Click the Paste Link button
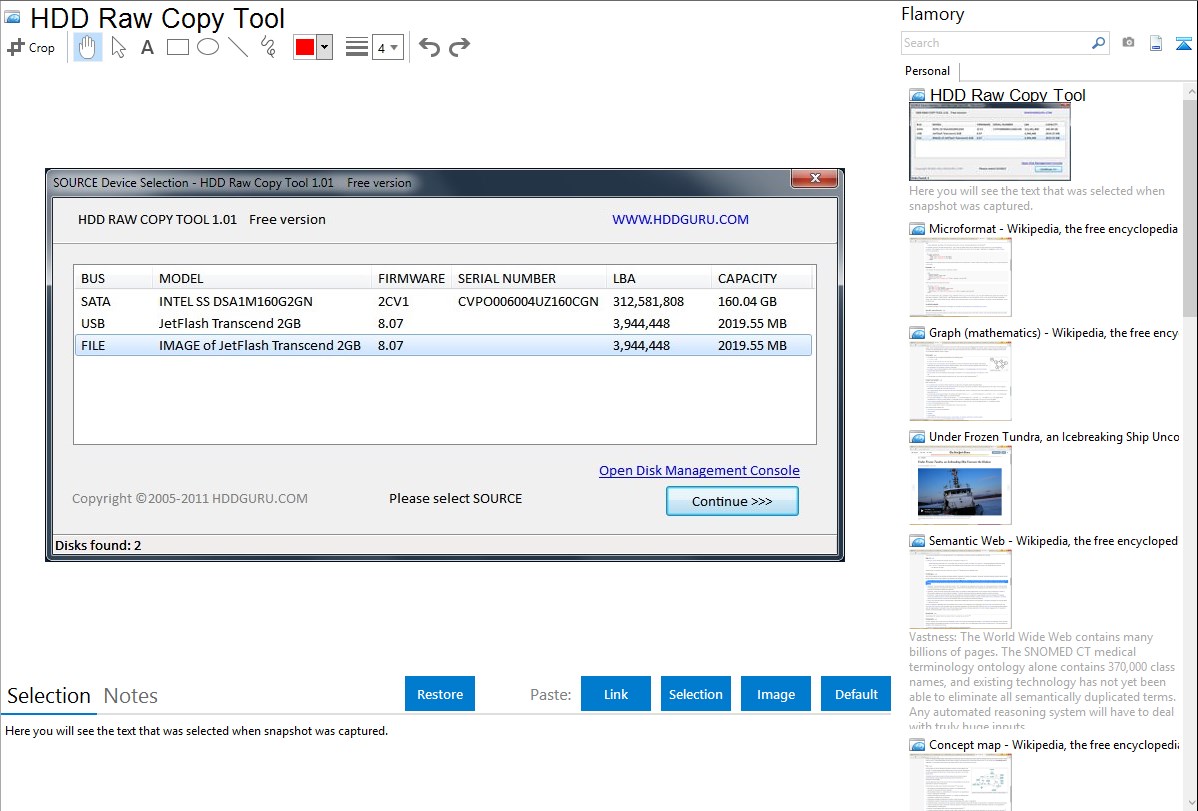1198x811 pixels. tap(616, 694)
